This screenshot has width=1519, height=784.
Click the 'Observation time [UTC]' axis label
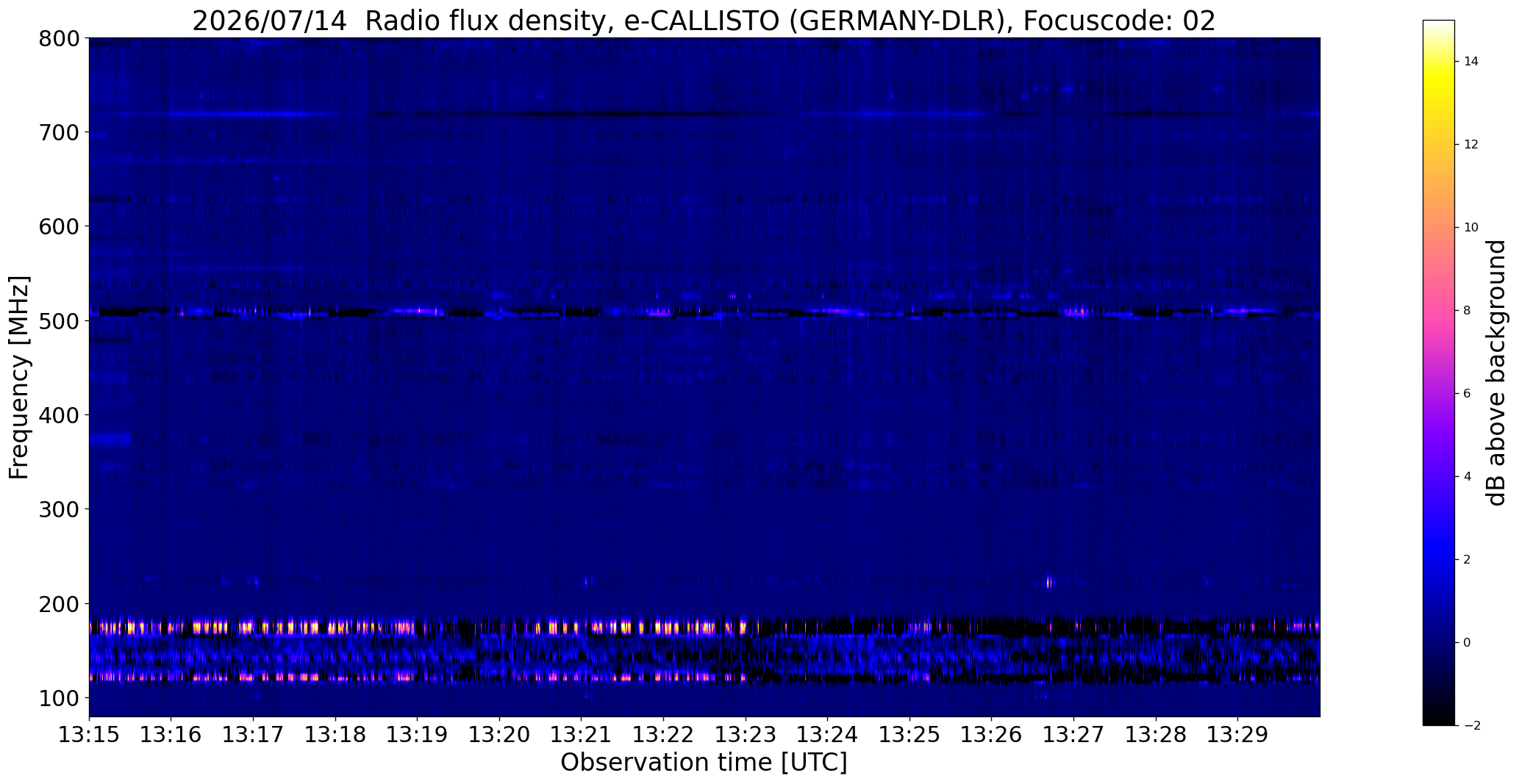coord(704,763)
